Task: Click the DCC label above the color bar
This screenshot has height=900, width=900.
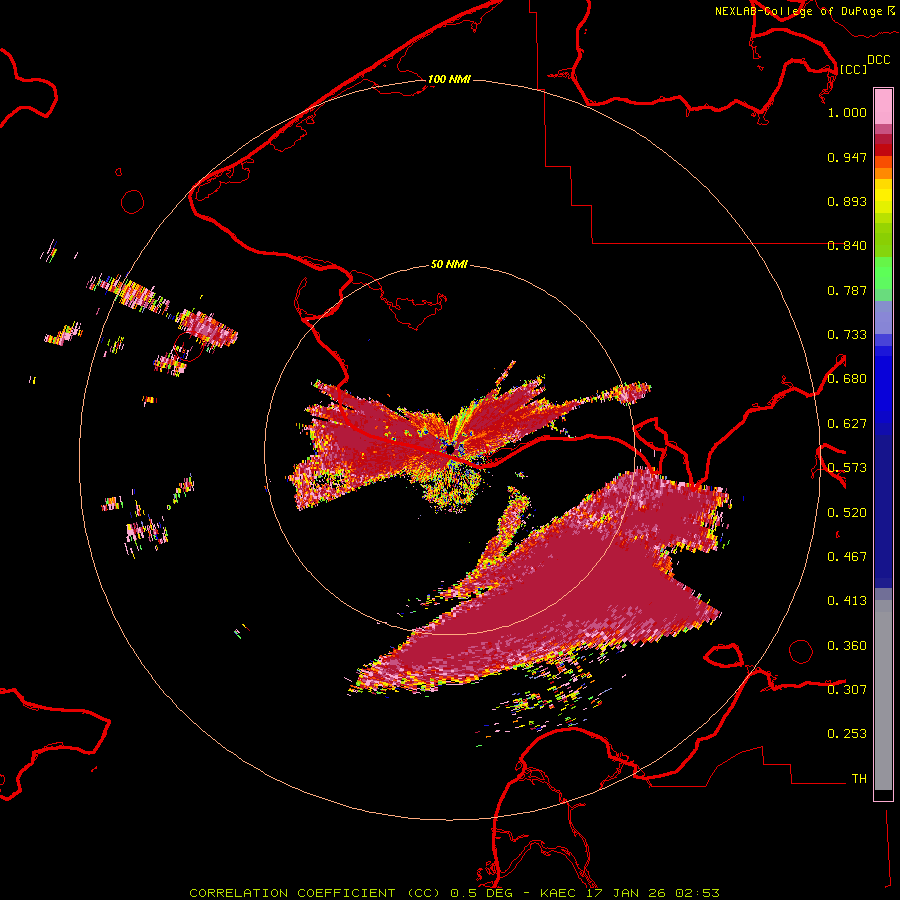Action: click(x=879, y=60)
